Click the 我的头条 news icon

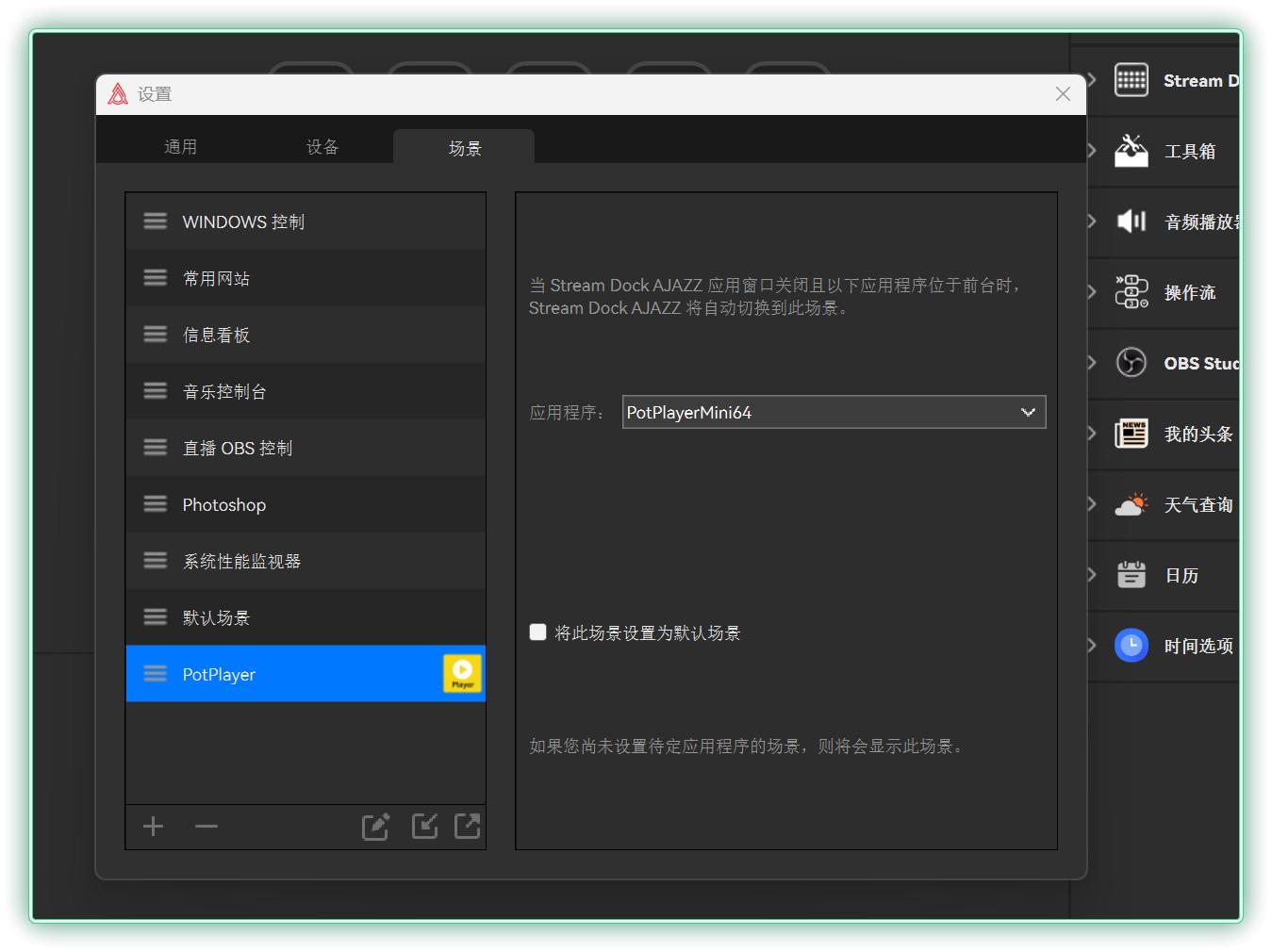pyautogui.click(x=1132, y=434)
